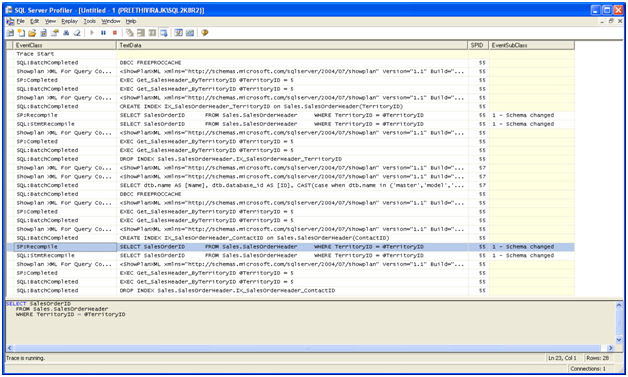Click the New Trace toolbar icon
Image resolution: width=628 pixels, height=377 pixels.
coord(10,33)
